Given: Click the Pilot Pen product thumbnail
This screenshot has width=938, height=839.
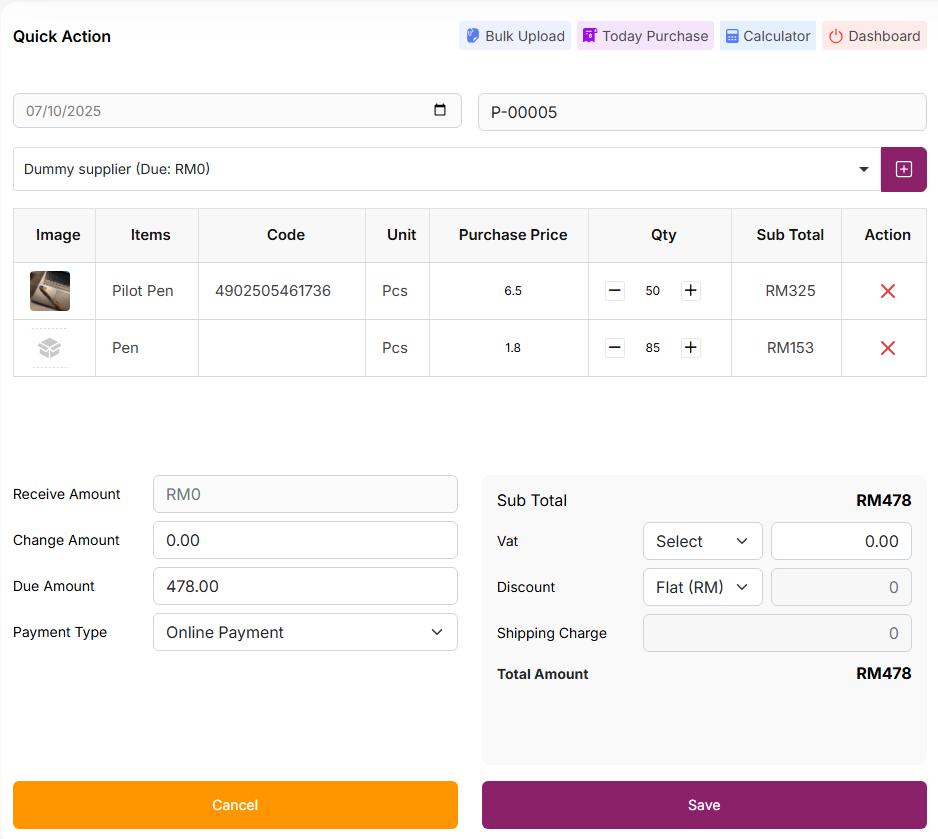Looking at the screenshot, I should pyautogui.click(x=50, y=291).
